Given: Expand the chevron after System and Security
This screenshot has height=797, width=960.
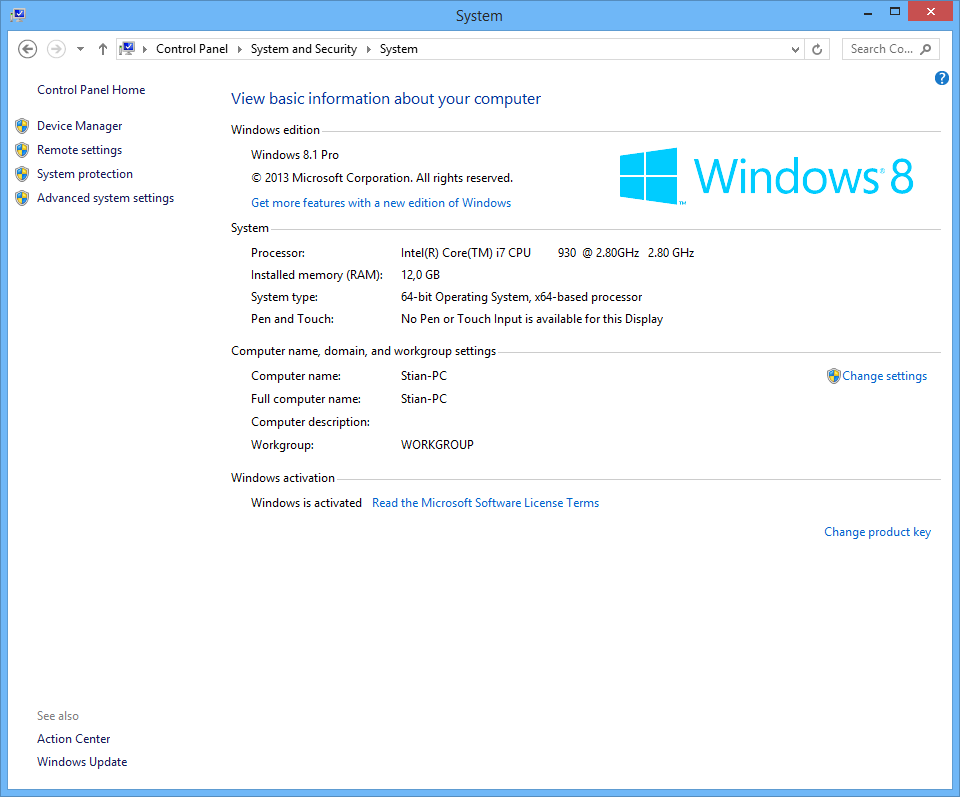Looking at the screenshot, I should tap(369, 49).
